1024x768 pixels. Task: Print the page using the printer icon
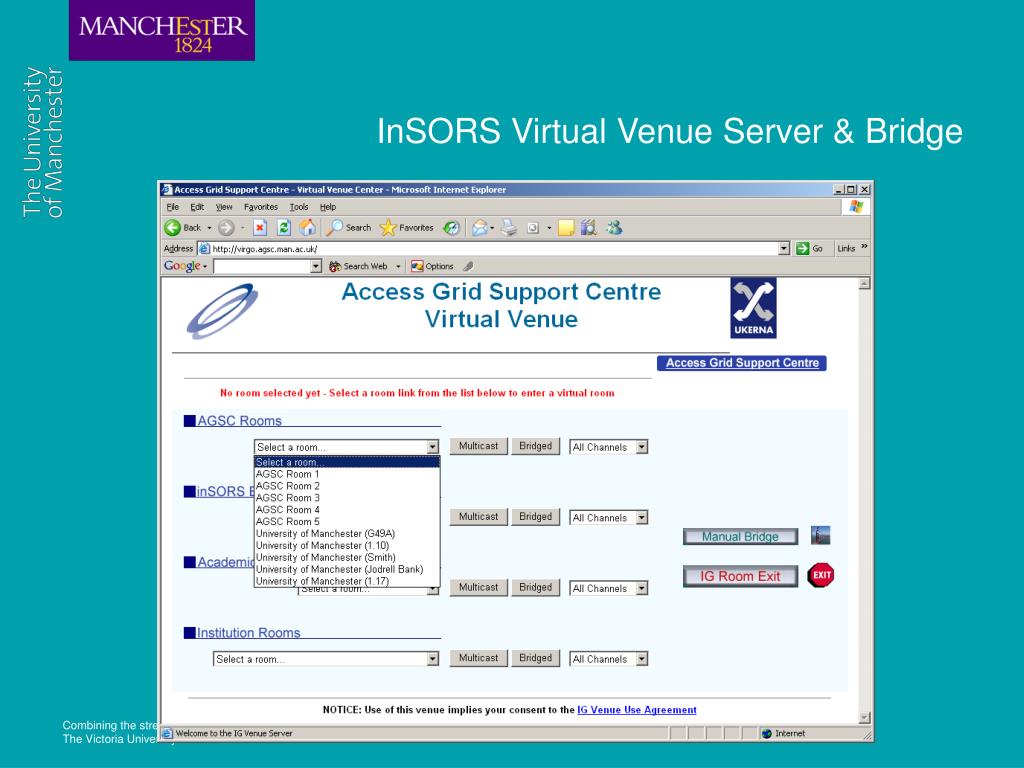pyautogui.click(x=509, y=227)
